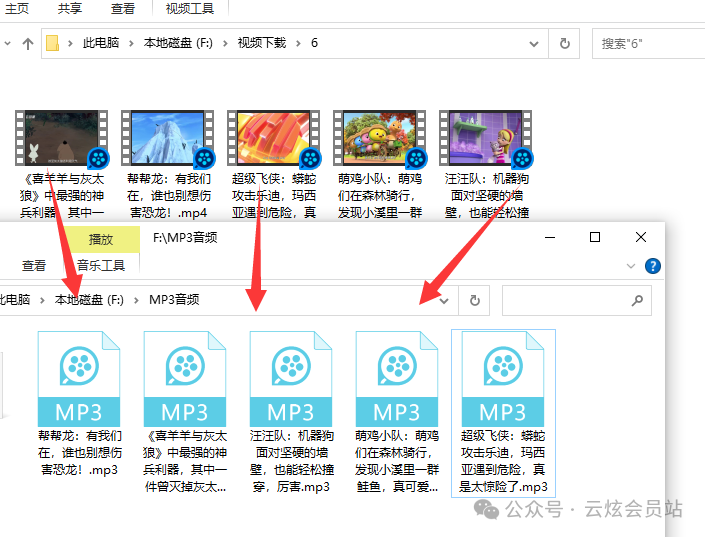Click the up-arrow navigation button in the back window
Viewport: 705px width, 537px height.
point(28,44)
